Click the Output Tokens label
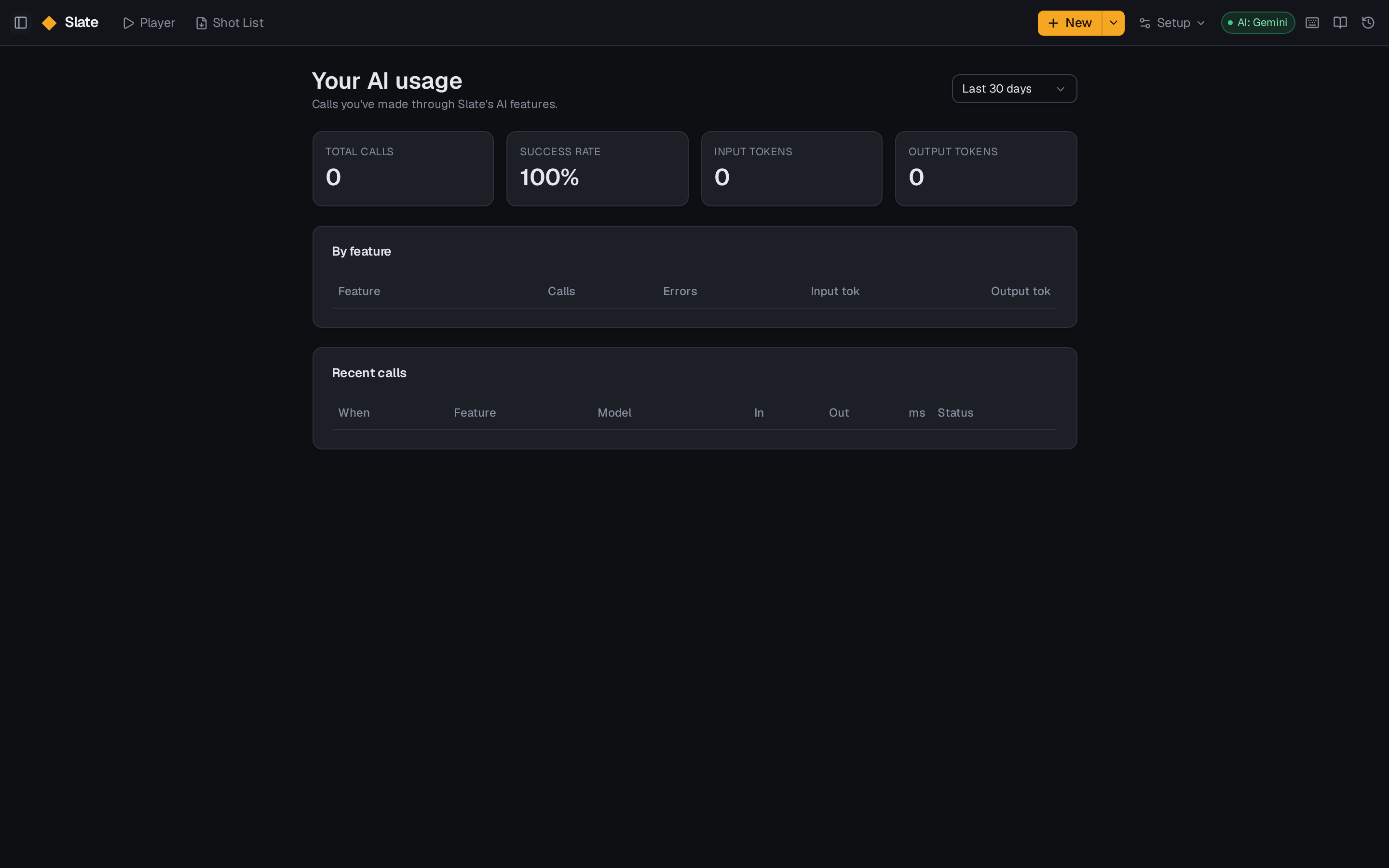1389x868 pixels. [953, 151]
